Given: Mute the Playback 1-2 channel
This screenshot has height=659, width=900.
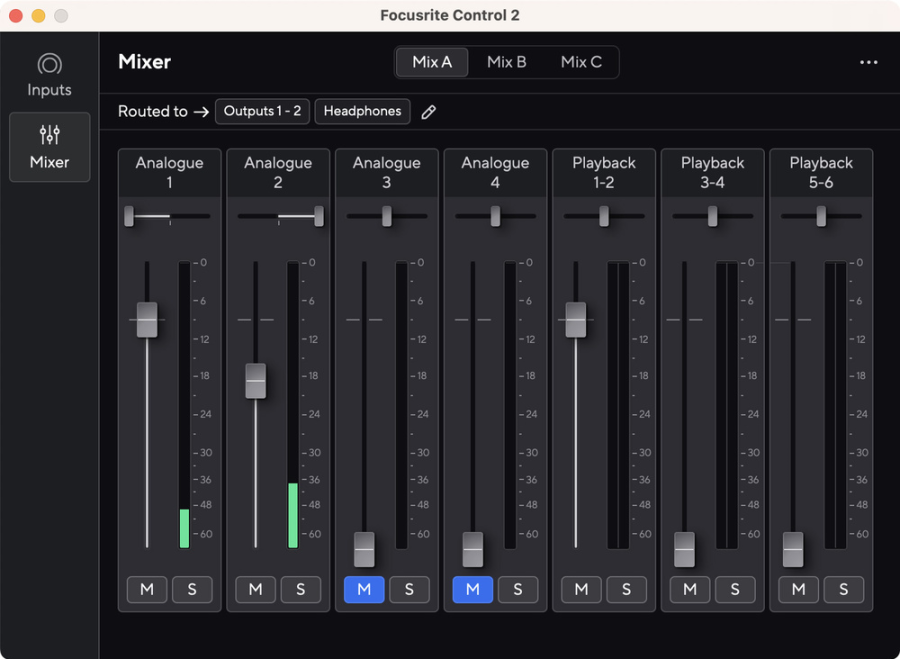Looking at the screenshot, I should (x=581, y=590).
